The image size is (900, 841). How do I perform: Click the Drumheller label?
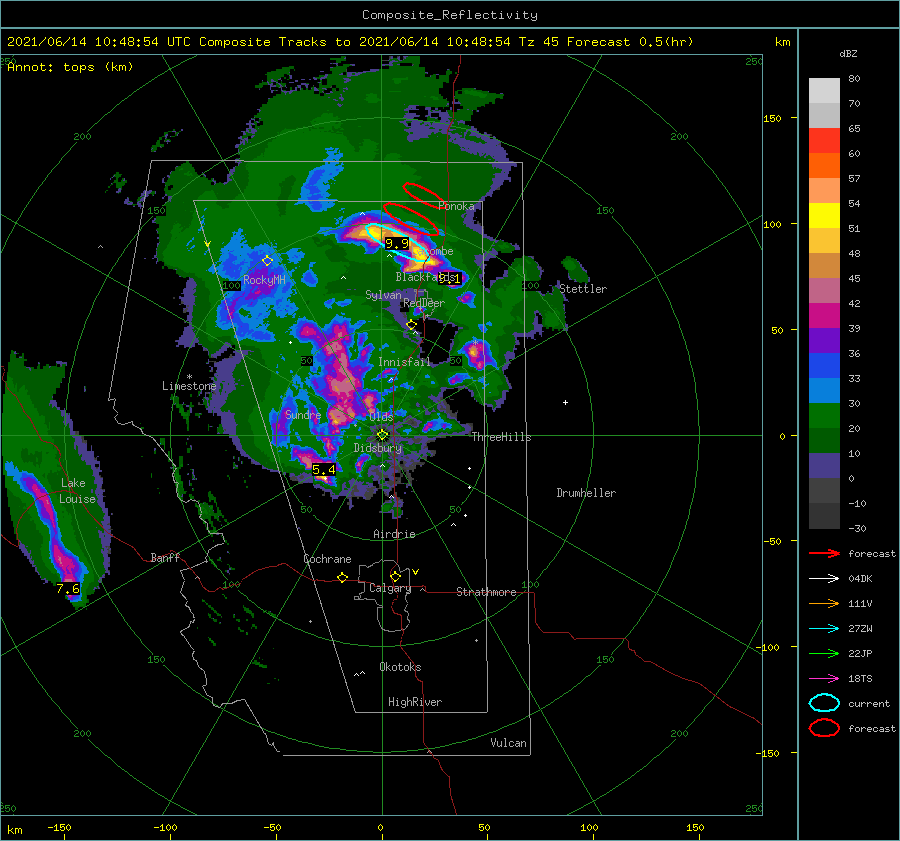pos(586,493)
